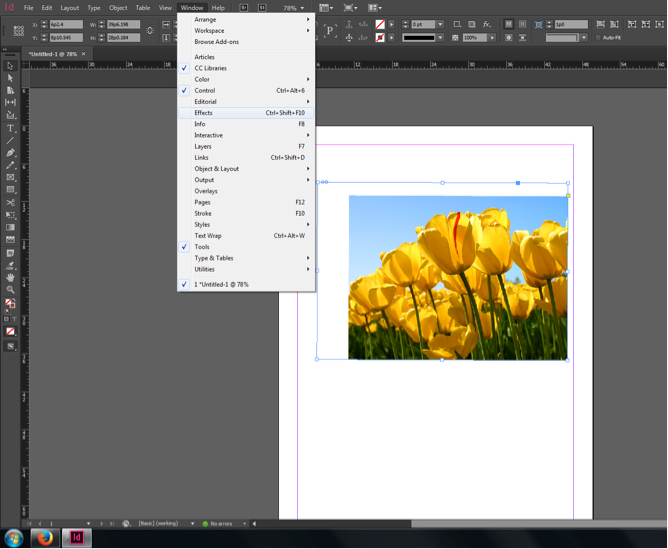Toggle Formatting Affects Text button in toolbox
668x549 pixels.
pyautogui.click(x=14, y=319)
